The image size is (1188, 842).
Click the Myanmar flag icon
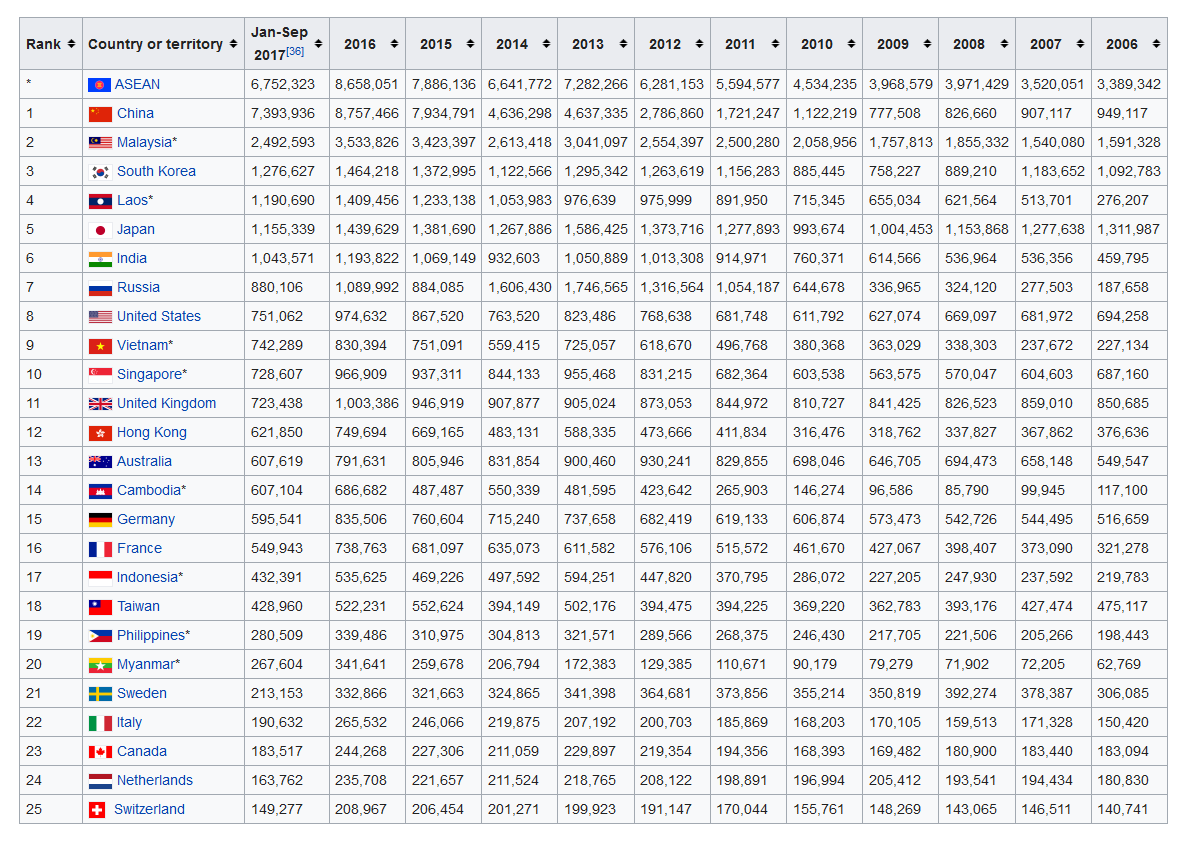point(100,665)
